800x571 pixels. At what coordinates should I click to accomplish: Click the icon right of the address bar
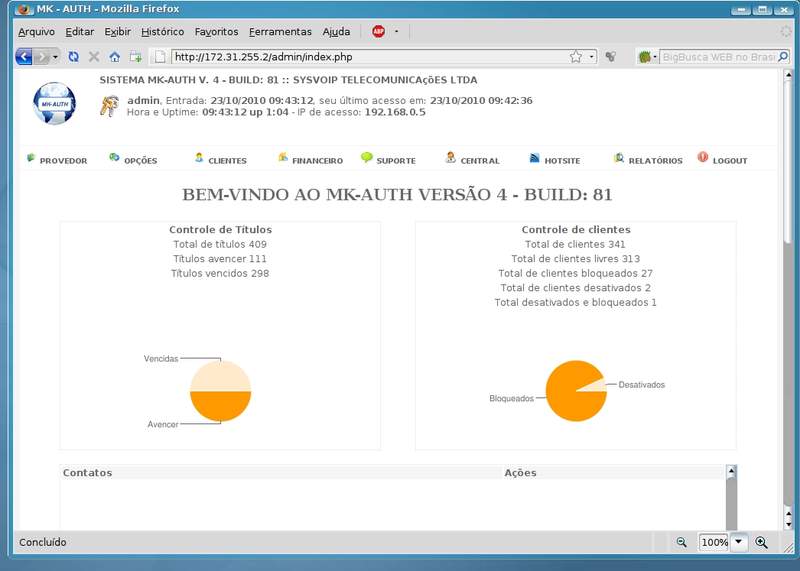(611, 57)
